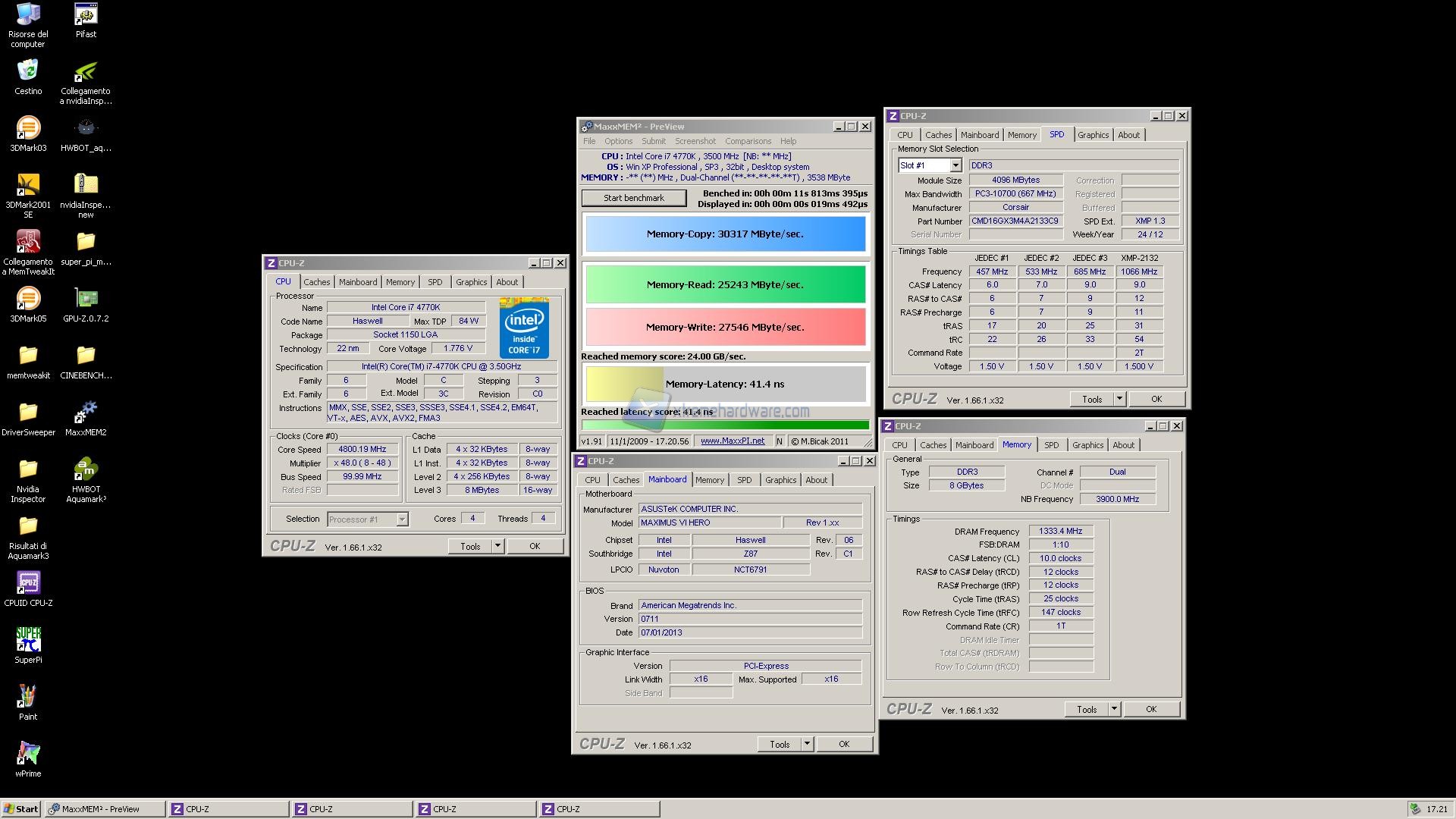Launch the HWBOT Aquamark3 desktop icon
Viewport: 1456px width, 819px height.
(86, 470)
